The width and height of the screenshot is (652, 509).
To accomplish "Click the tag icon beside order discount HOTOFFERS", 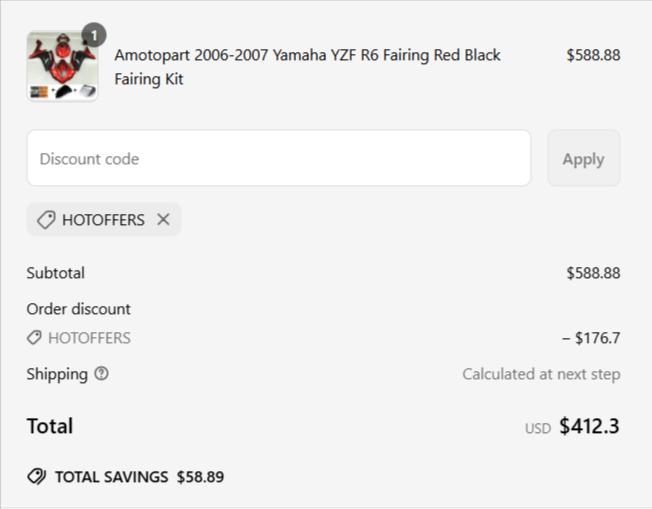I will click(x=34, y=338).
